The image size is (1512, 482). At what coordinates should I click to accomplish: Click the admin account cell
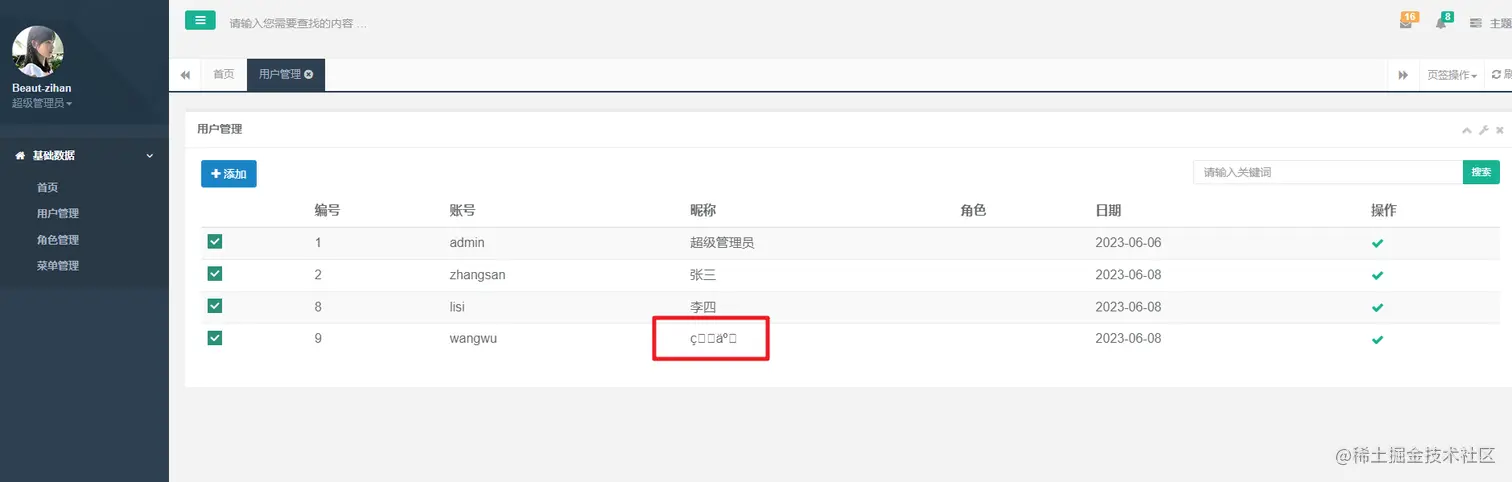pyautogui.click(x=467, y=243)
